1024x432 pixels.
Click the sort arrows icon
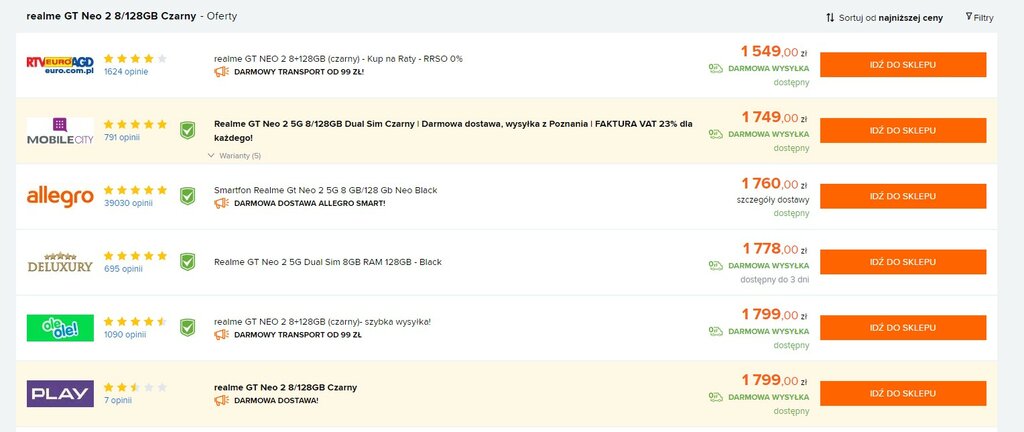[x=830, y=18]
